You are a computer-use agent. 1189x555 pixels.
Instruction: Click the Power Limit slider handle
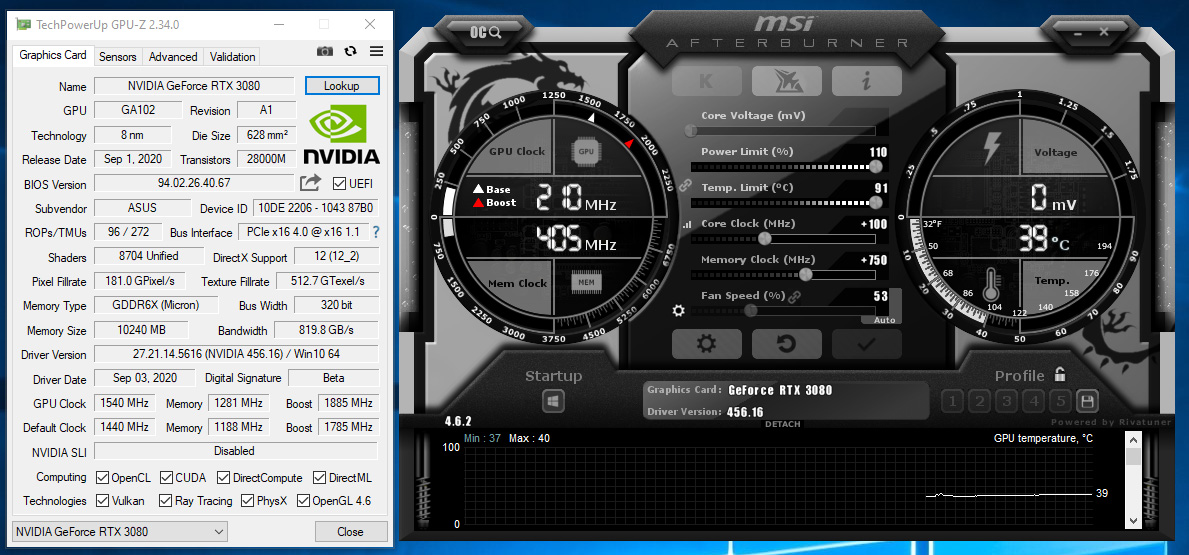click(x=876, y=167)
